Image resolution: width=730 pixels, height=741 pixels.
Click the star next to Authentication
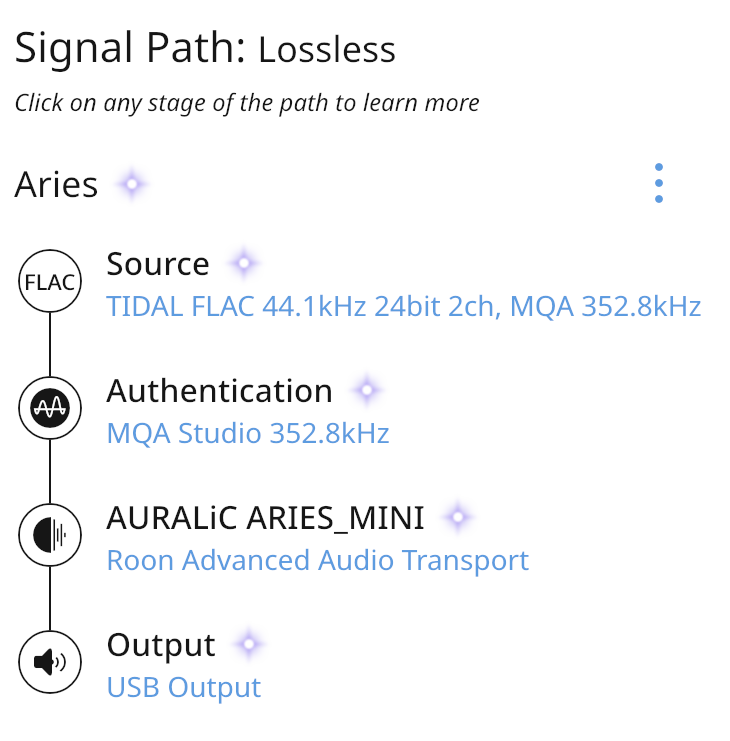coord(367,390)
